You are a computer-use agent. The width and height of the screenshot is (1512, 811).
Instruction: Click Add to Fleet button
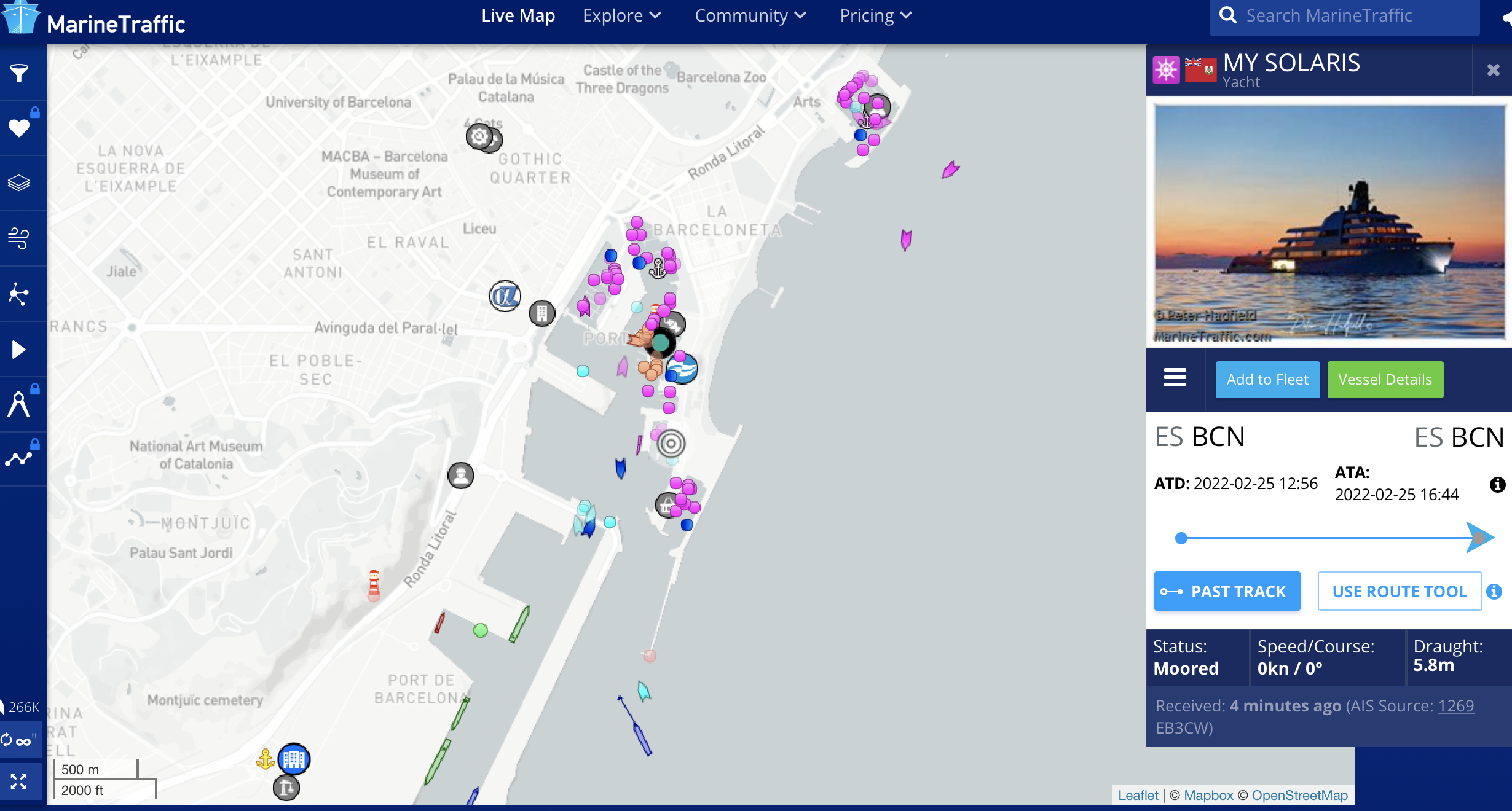coord(1267,380)
